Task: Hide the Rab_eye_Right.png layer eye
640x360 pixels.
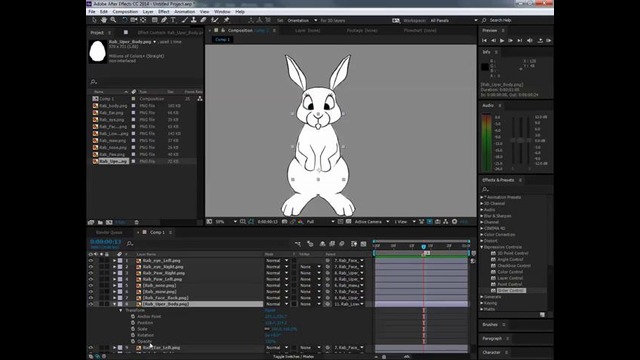Action: click(91, 267)
